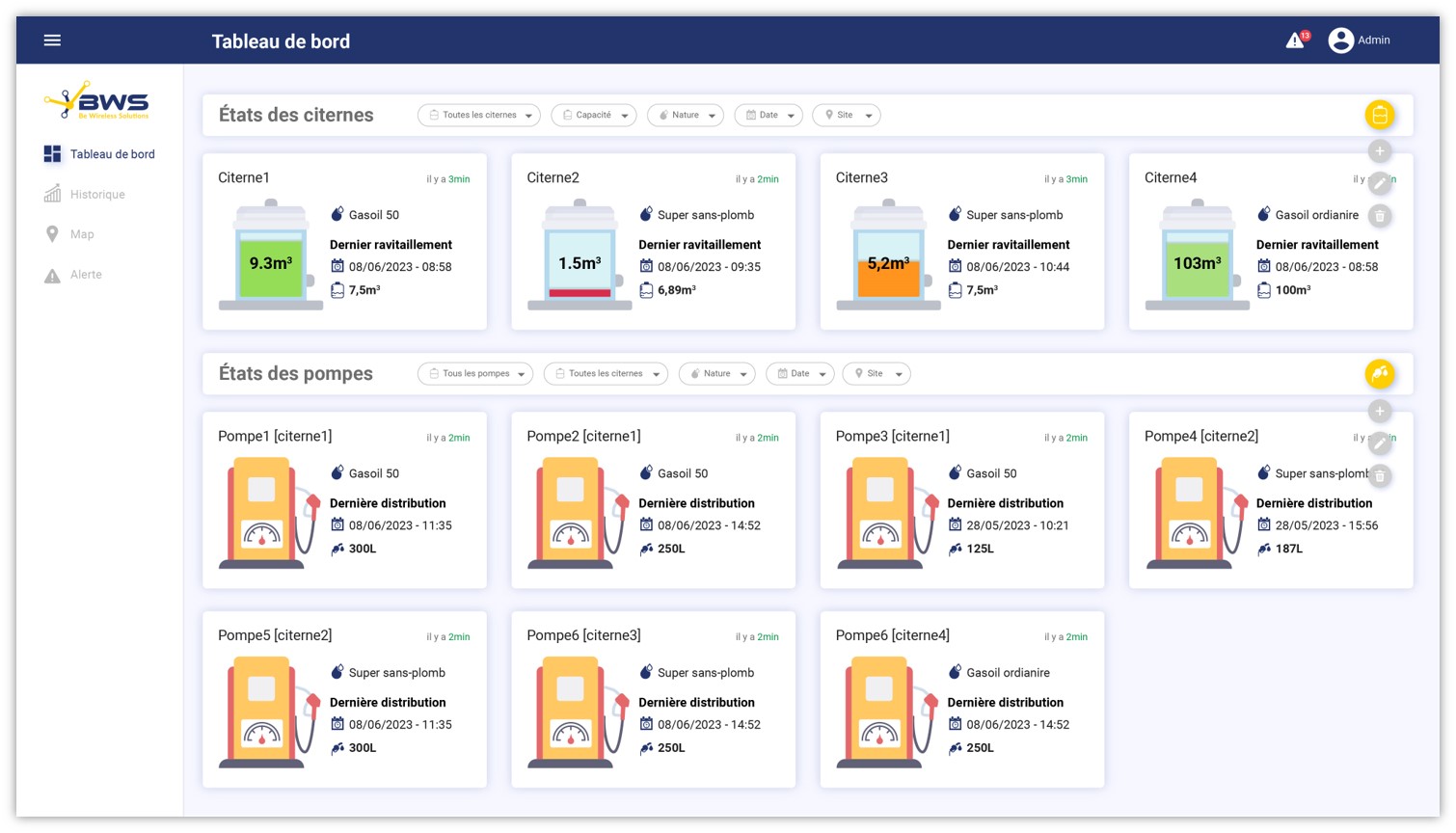
Task: Click the volume icon showing 300L on Pompe1
Action: click(337, 548)
